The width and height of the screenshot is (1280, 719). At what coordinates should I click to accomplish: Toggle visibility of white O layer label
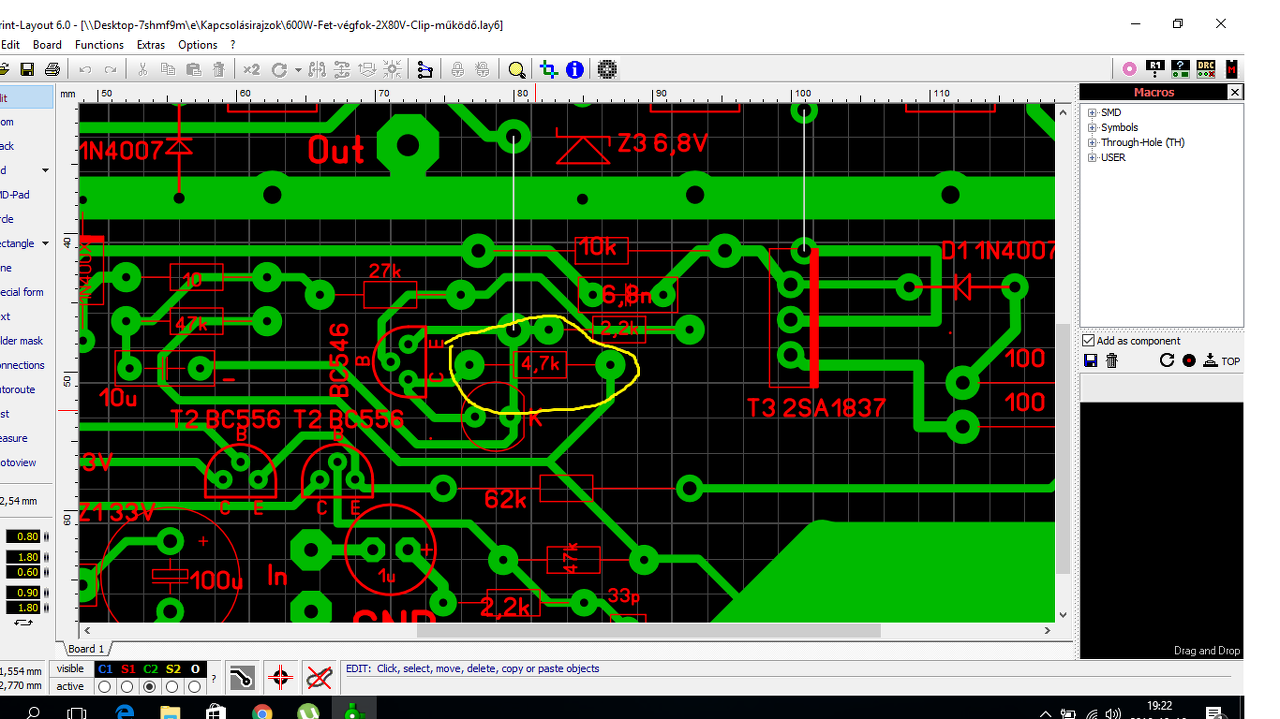point(195,669)
